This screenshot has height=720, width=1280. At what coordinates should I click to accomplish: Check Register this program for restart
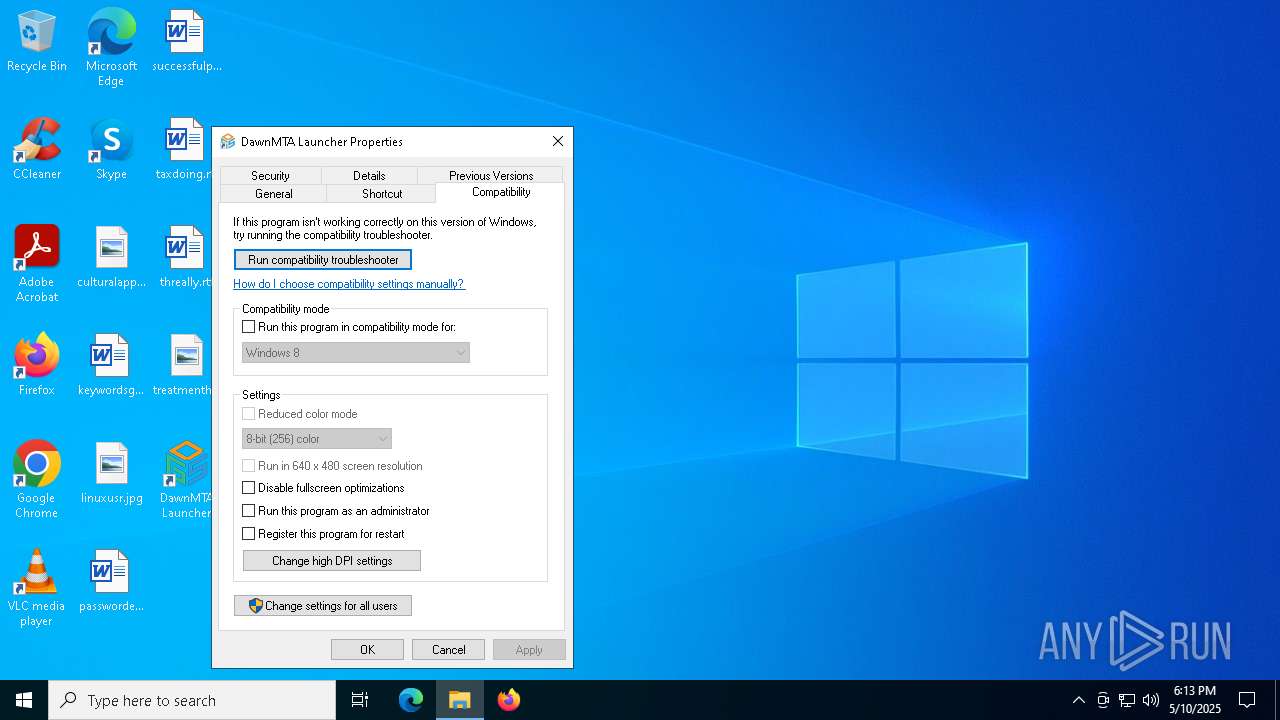249,534
